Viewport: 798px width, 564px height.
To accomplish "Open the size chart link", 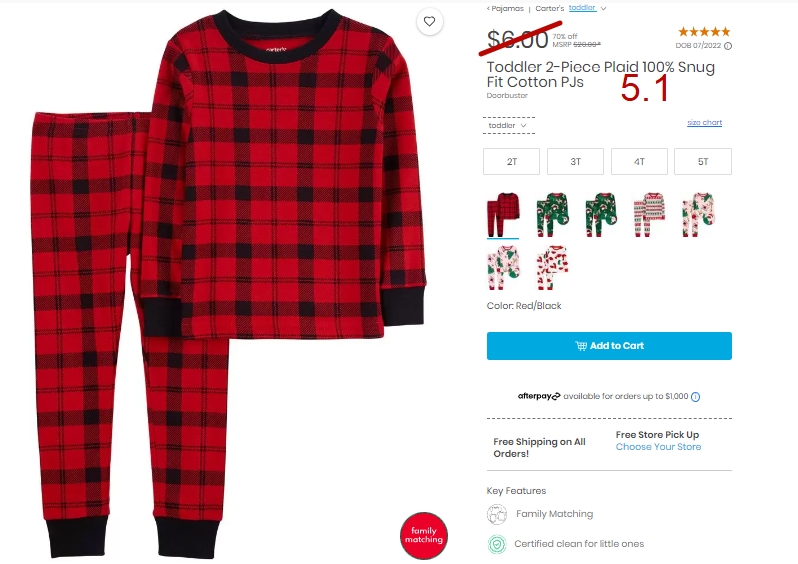I will pyautogui.click(x=704, y=123).
